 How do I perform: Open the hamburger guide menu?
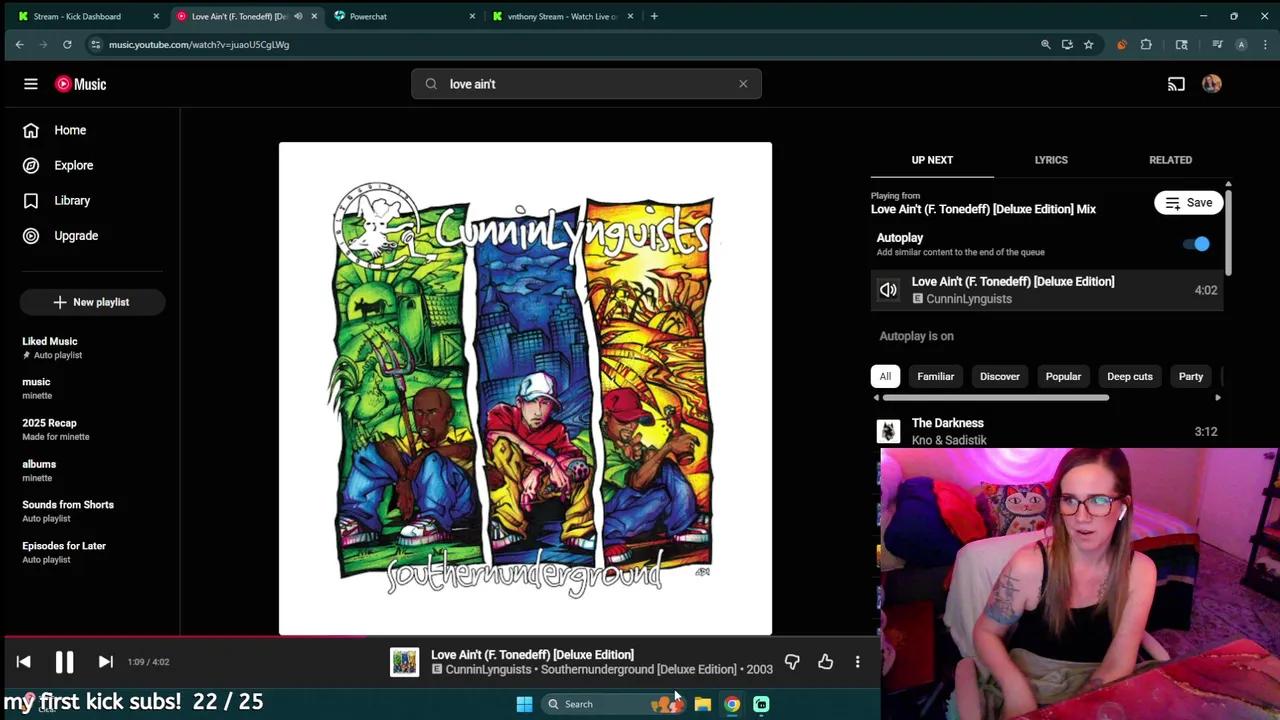(x=30, y=84)
